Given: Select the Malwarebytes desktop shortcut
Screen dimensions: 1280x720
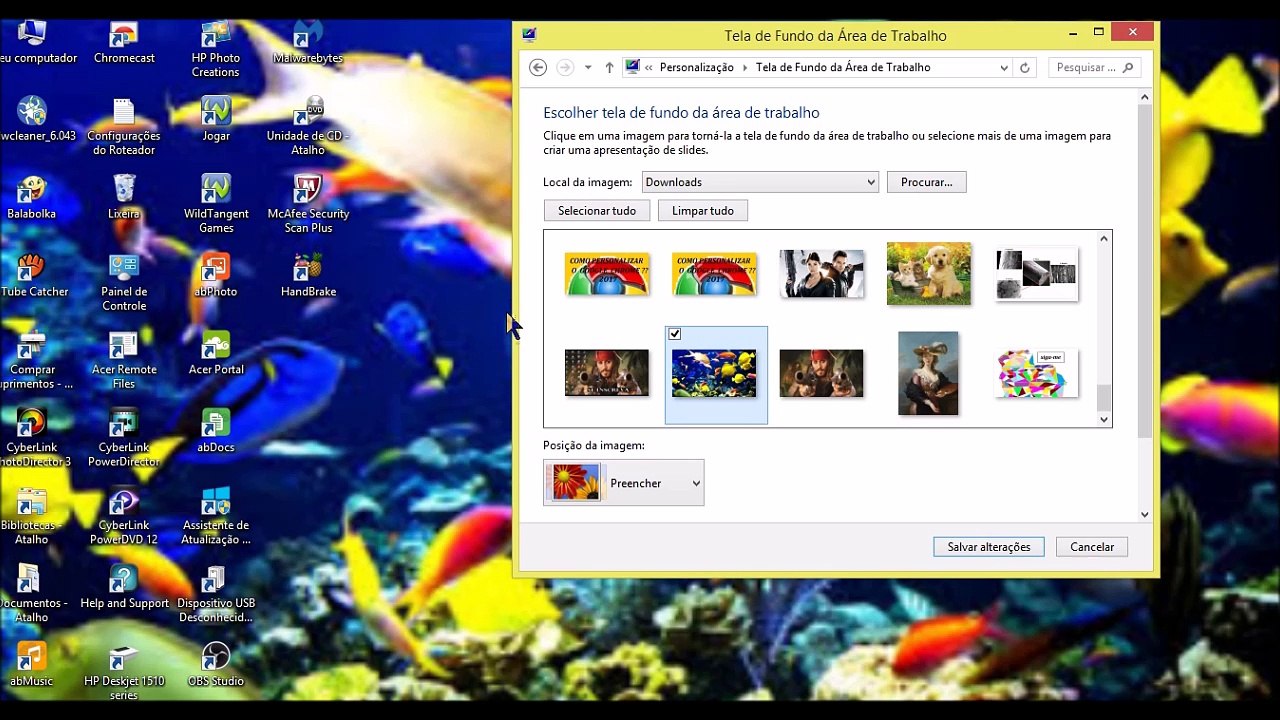Looking at the screenshot, I should coord(308,42).
